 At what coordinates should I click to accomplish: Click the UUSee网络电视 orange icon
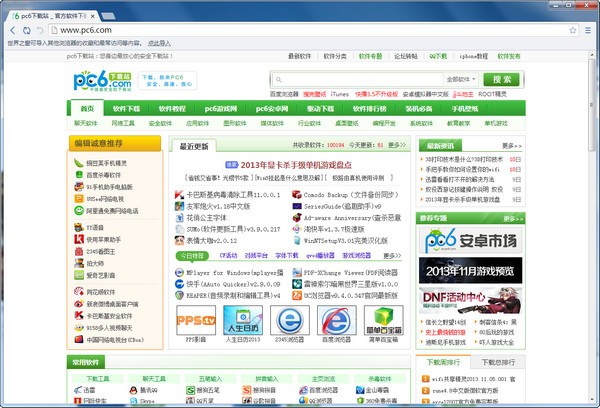[x=79, y=199]
